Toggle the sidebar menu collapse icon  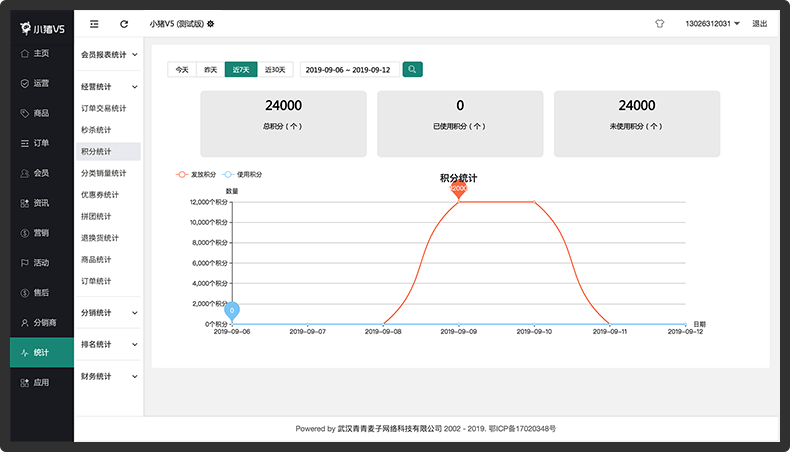pos(94,24)
